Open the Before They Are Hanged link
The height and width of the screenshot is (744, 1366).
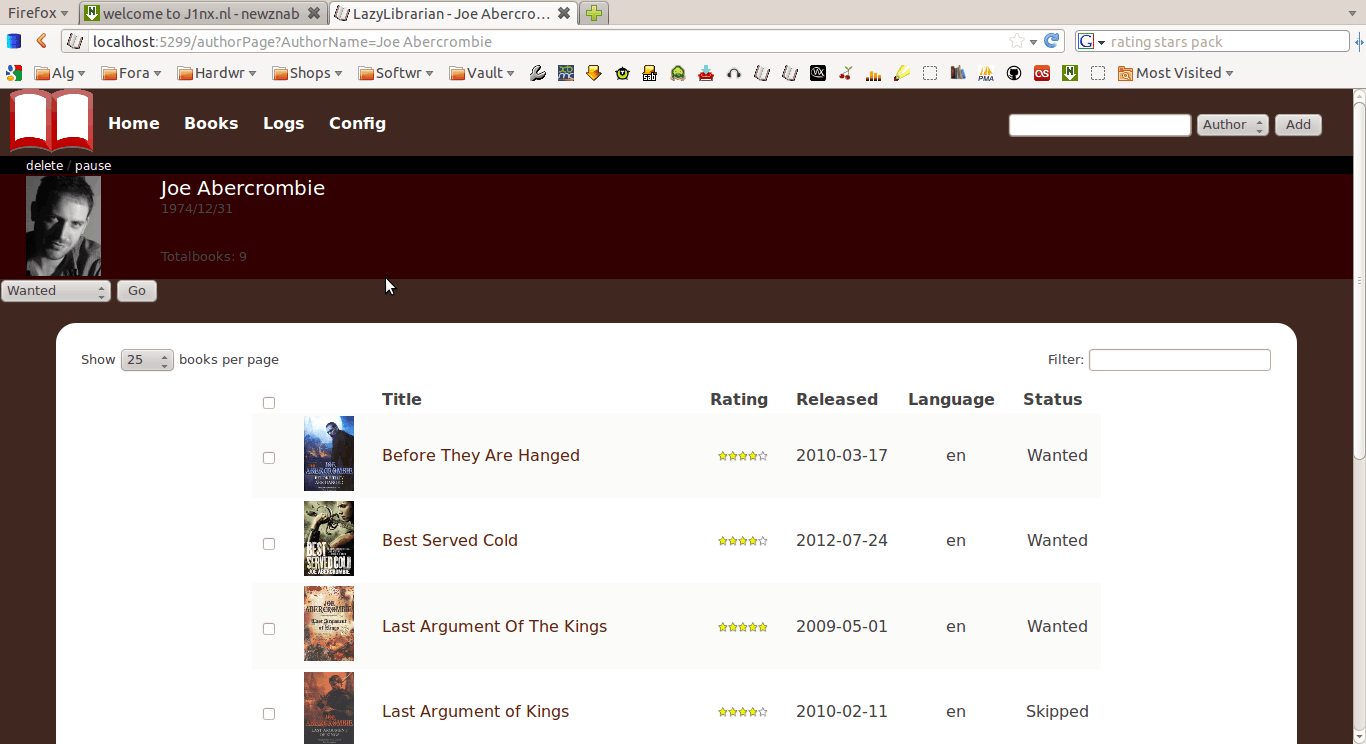pyautogui.click(x=481, y=456)
